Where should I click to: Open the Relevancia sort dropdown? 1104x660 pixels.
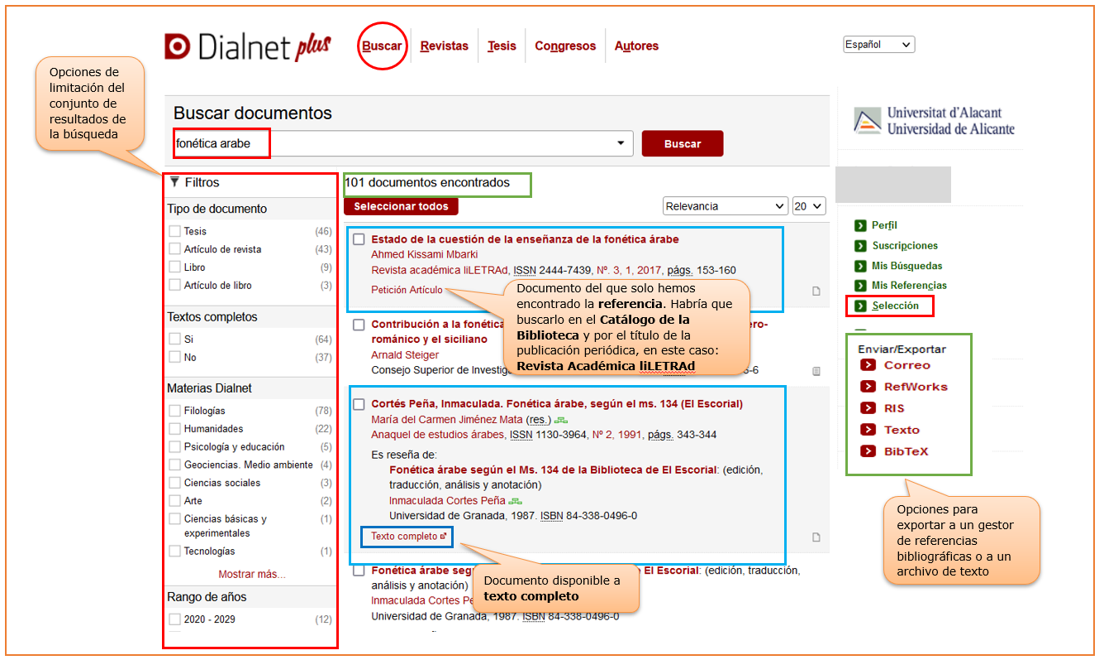725,206
